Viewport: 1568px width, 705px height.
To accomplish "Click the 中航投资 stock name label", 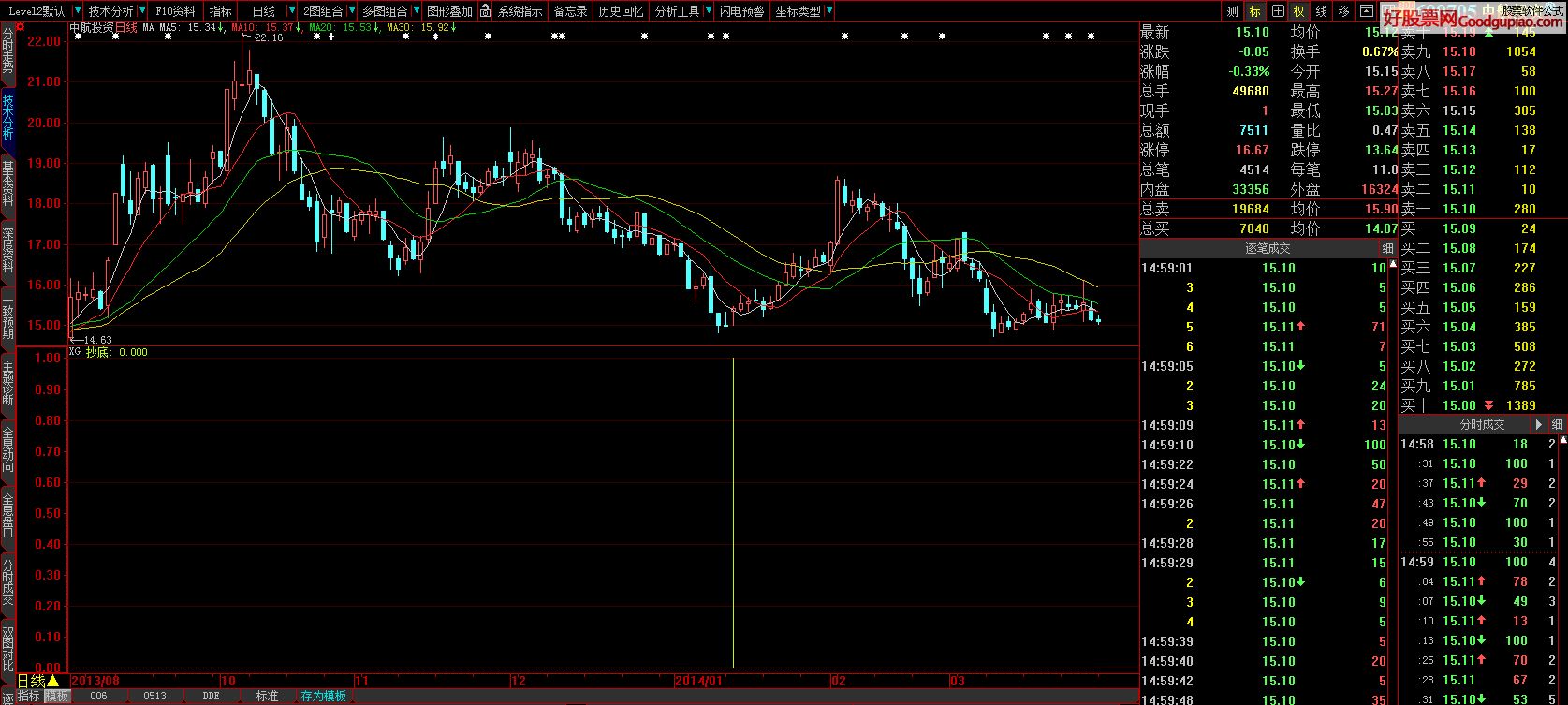I will pos(92,28).
